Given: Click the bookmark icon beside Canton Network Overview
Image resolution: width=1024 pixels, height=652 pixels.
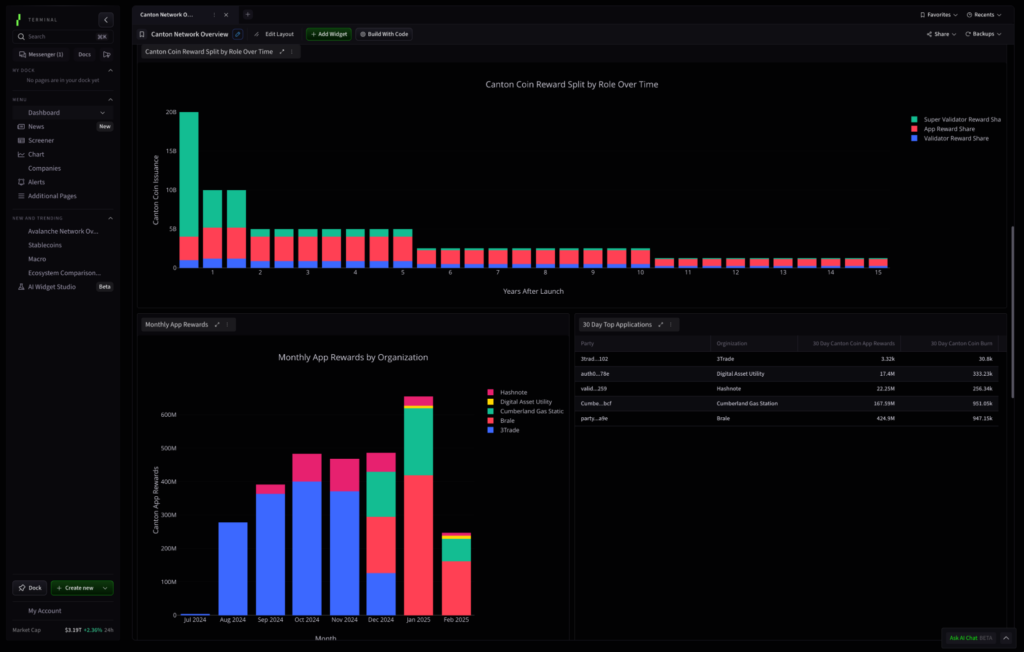Looking at the screenshot, I should click(x=142, y=34).
